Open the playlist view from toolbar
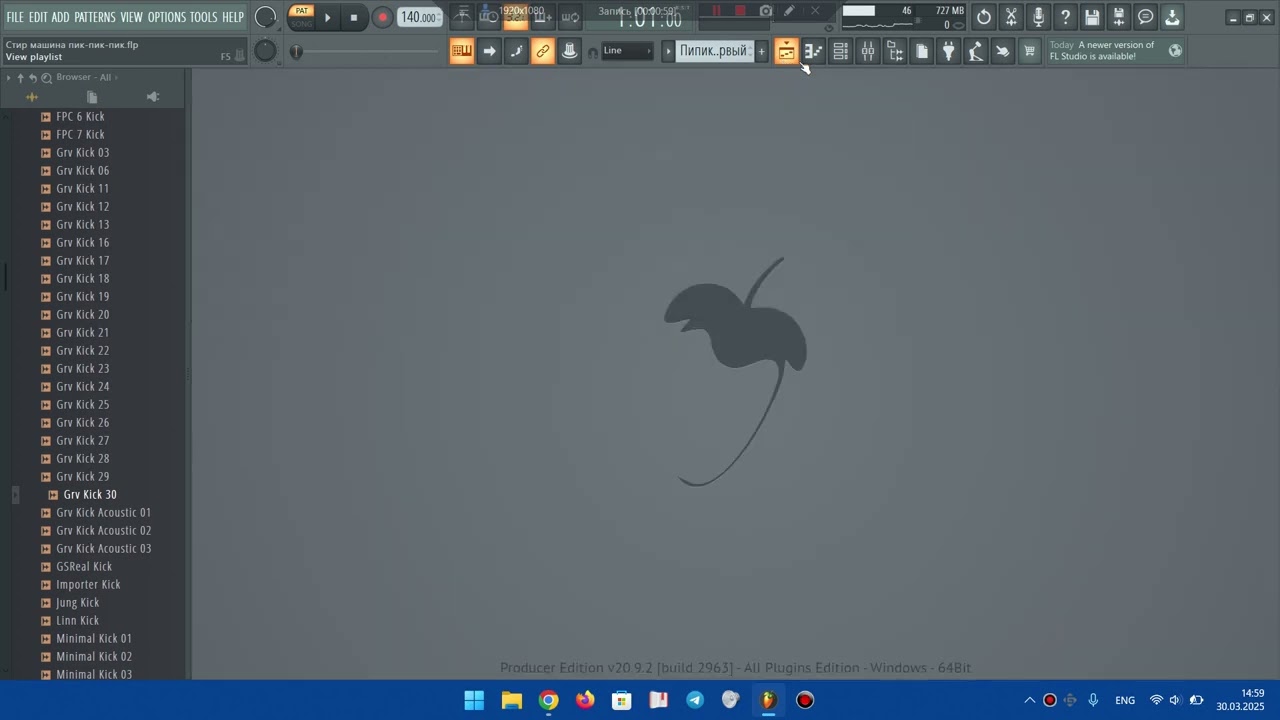The width and height of the screenshot is (1280, 720). [786, 51]
